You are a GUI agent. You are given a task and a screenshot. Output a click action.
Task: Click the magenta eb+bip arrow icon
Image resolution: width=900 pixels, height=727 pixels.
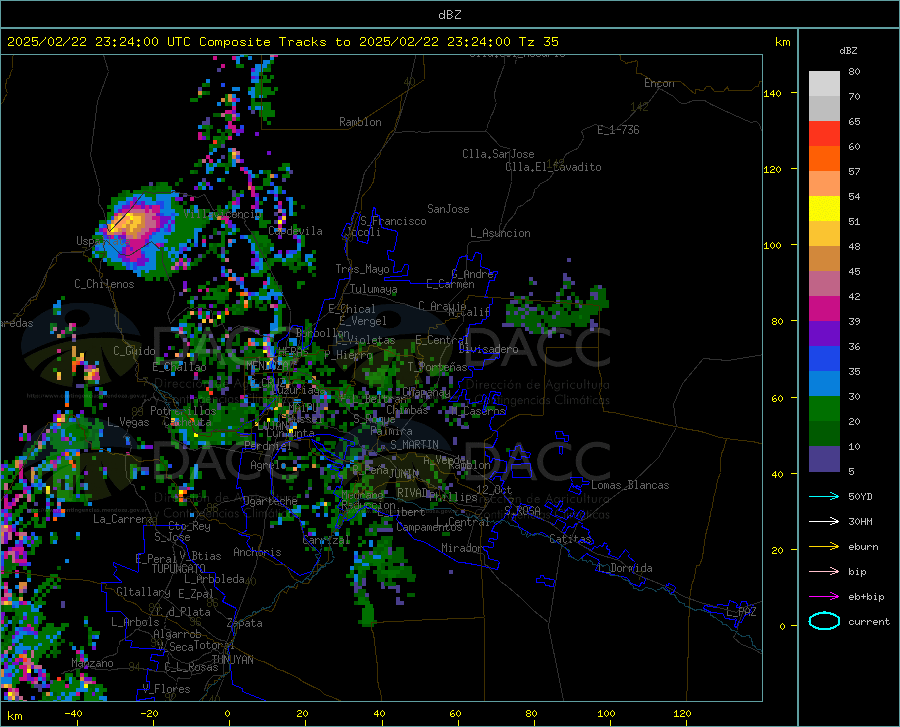[x=824, y=597]
